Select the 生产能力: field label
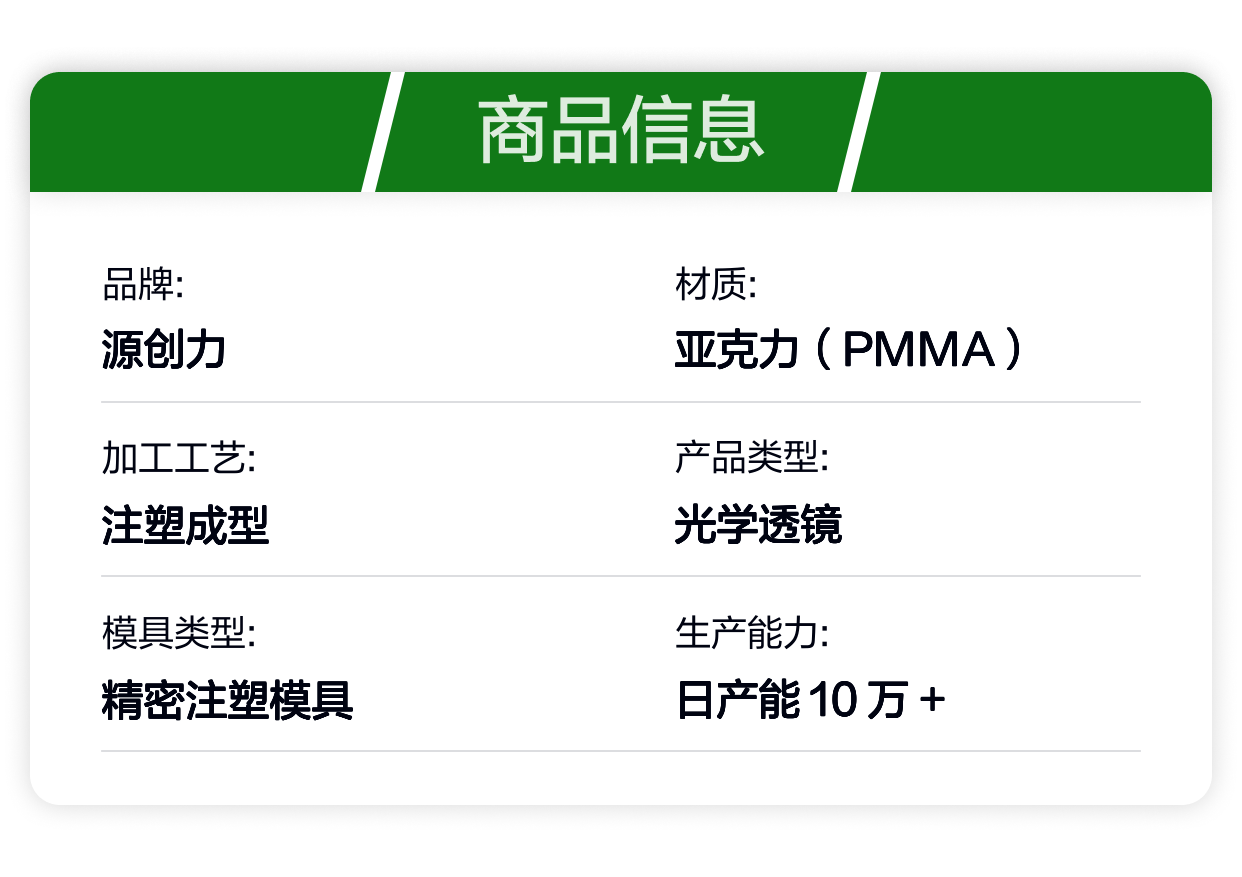 pyautogui.click(x=752, y=633)
